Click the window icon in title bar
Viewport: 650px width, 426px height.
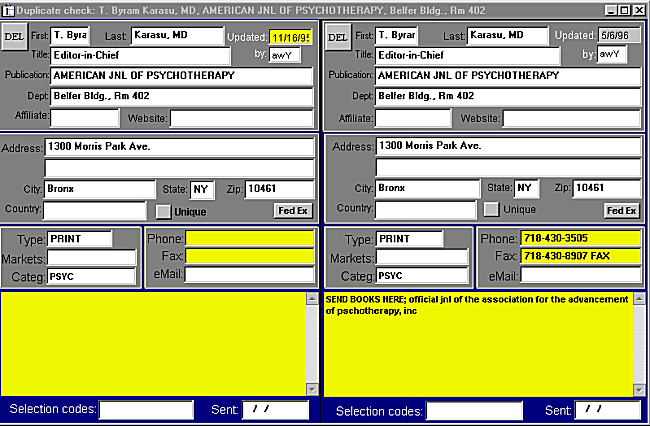coord(8,8)
